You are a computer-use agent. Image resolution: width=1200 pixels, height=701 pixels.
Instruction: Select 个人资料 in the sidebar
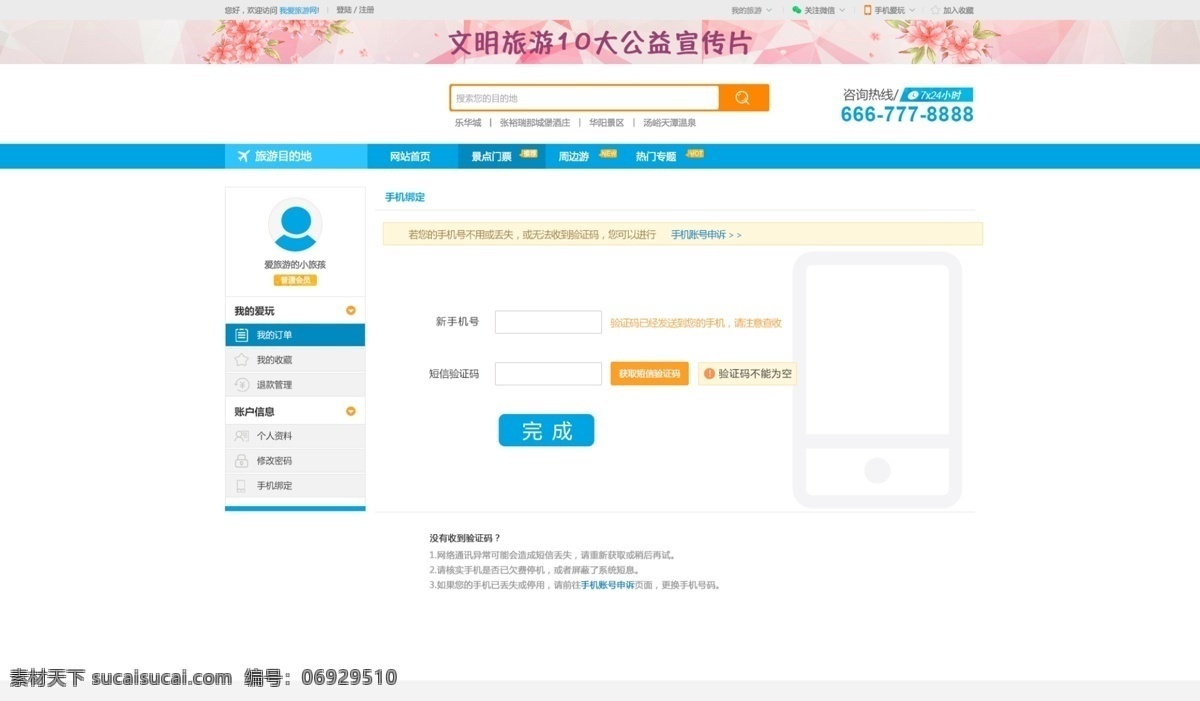coord(295,436)
